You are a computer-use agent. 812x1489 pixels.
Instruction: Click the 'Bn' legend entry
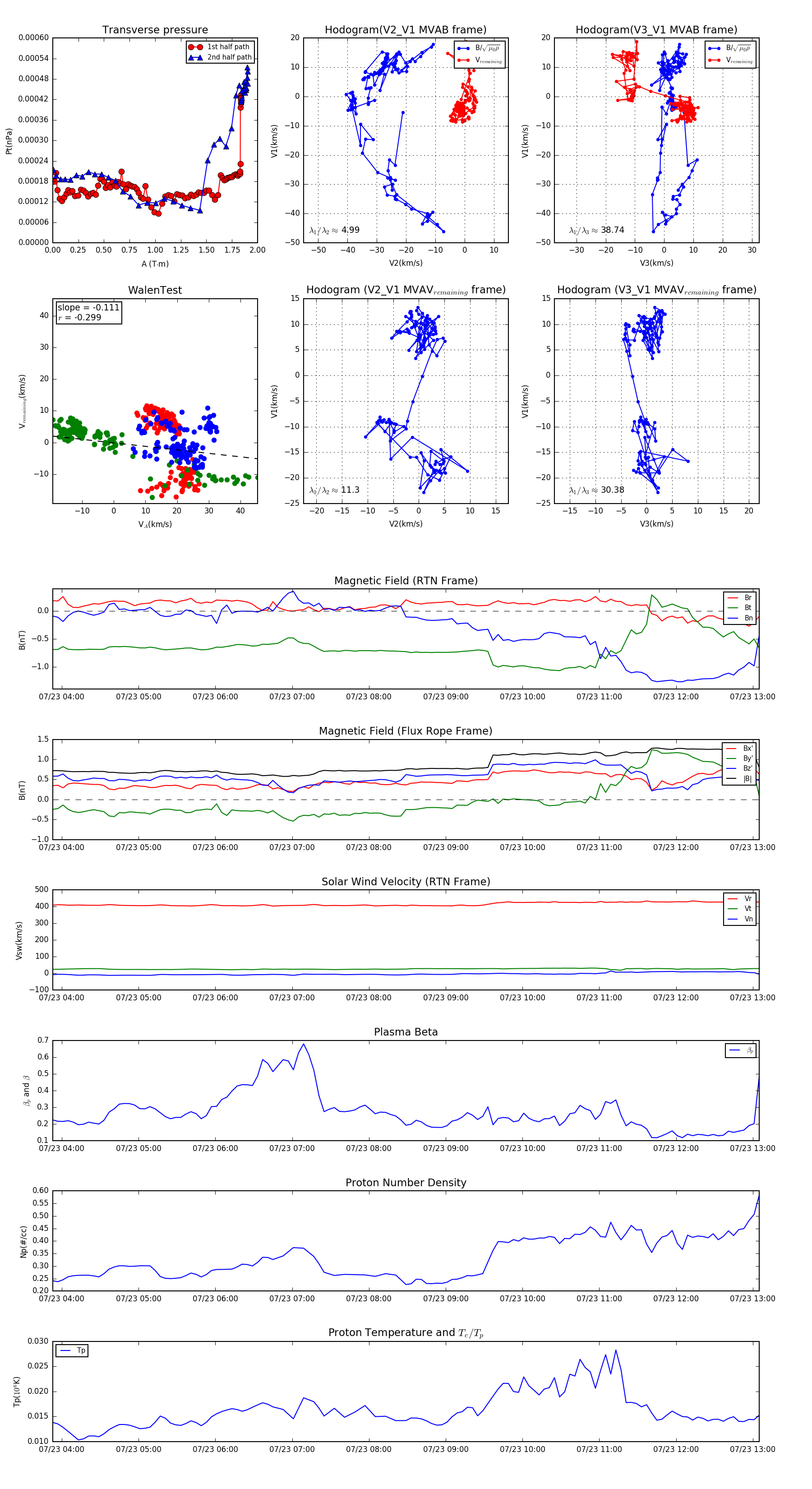click(x=740, y=618)
